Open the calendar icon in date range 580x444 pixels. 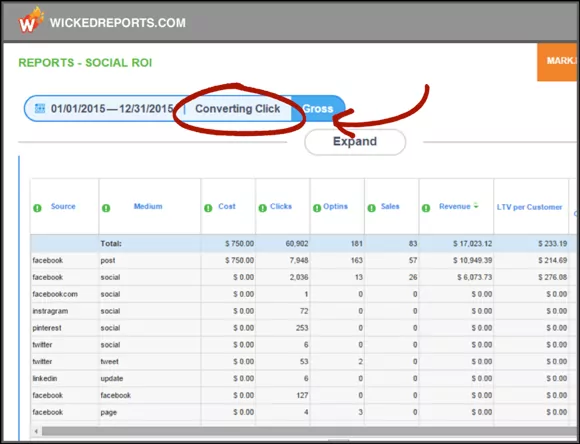point(40,108)
